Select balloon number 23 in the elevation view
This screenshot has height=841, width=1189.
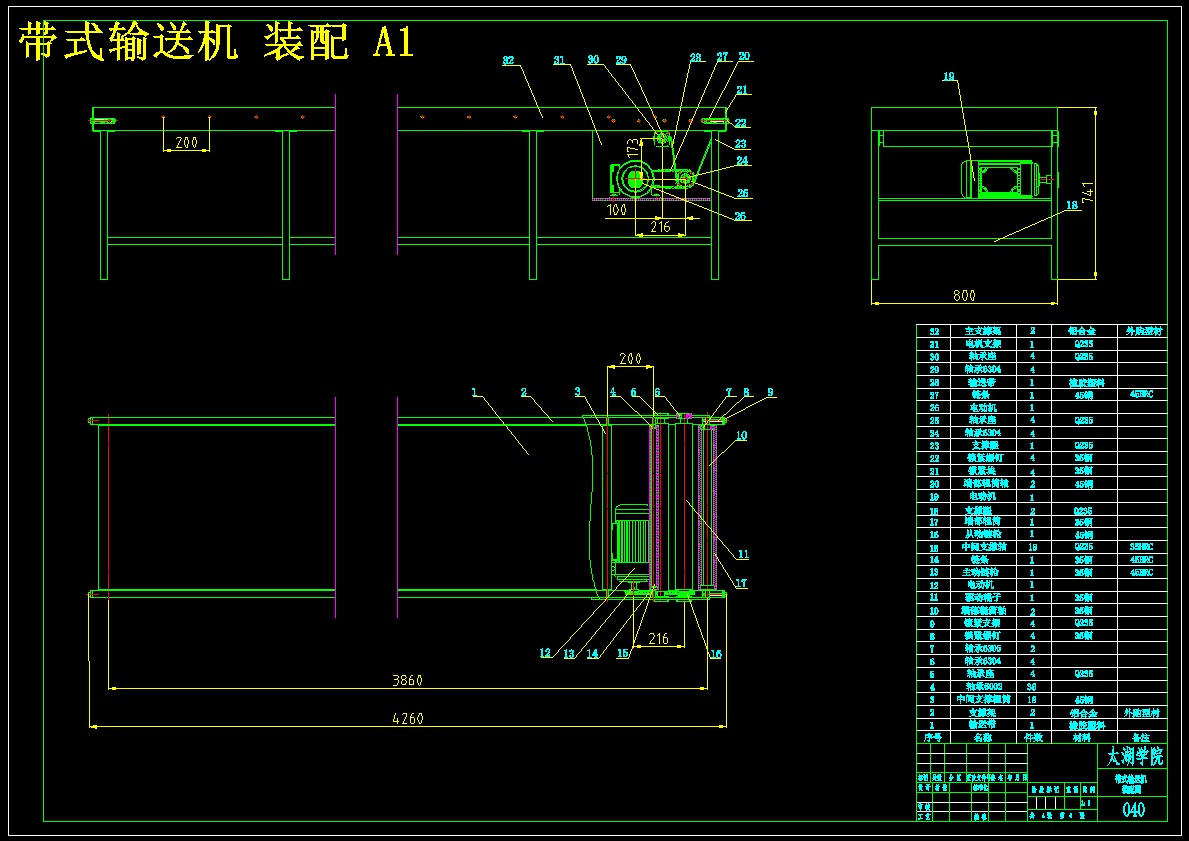[741, 144]
